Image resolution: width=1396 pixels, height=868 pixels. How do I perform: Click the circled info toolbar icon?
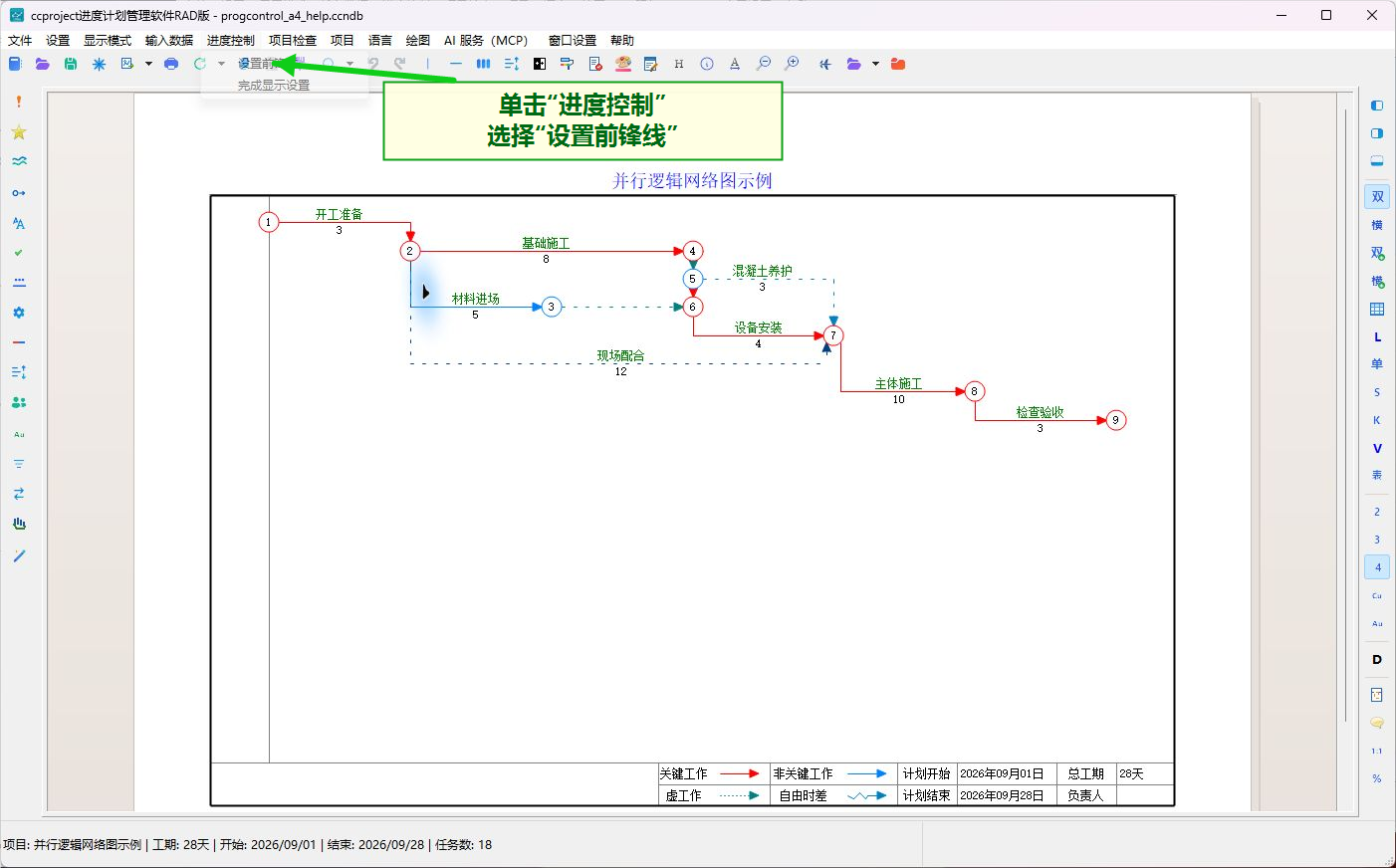coord(707,64)
